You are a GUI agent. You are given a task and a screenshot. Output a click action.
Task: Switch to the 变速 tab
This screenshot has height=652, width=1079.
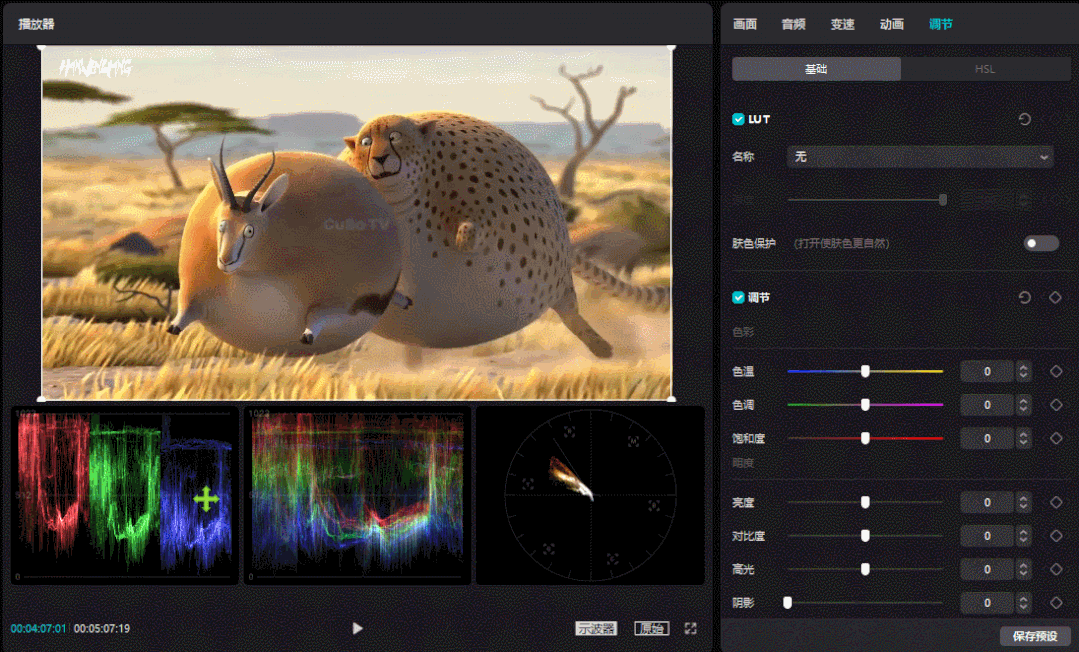coord(842,24)
